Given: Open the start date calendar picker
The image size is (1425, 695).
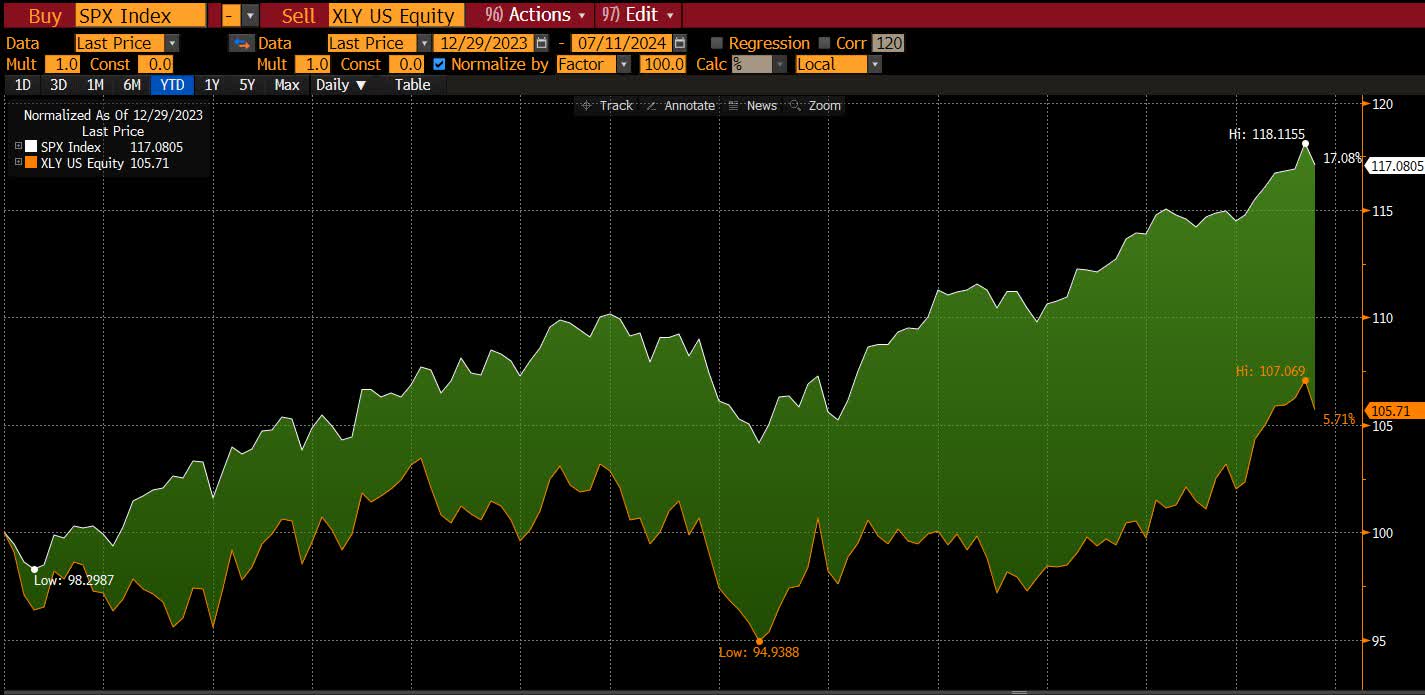Looking at the screenshot, I should click(542, 43).
